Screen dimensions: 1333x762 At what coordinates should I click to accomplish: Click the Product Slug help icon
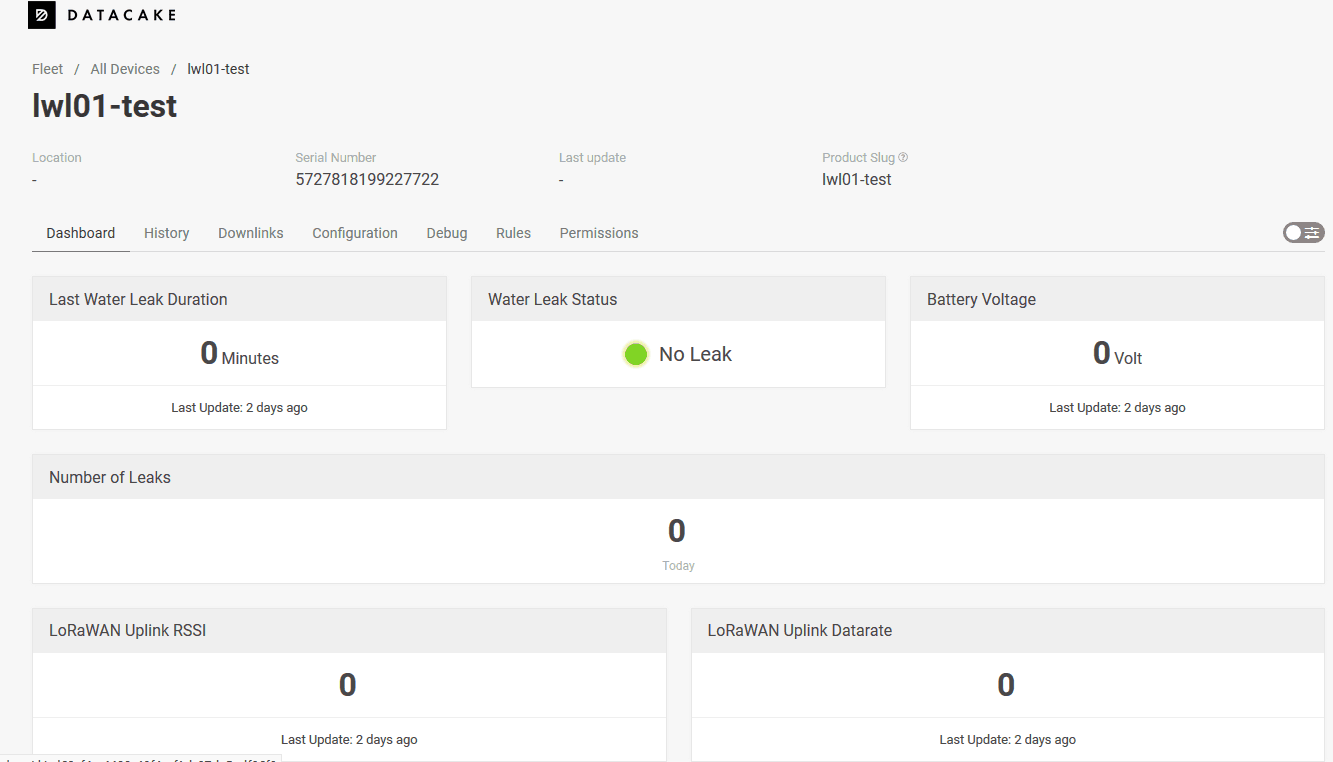(x=903, y=158)
